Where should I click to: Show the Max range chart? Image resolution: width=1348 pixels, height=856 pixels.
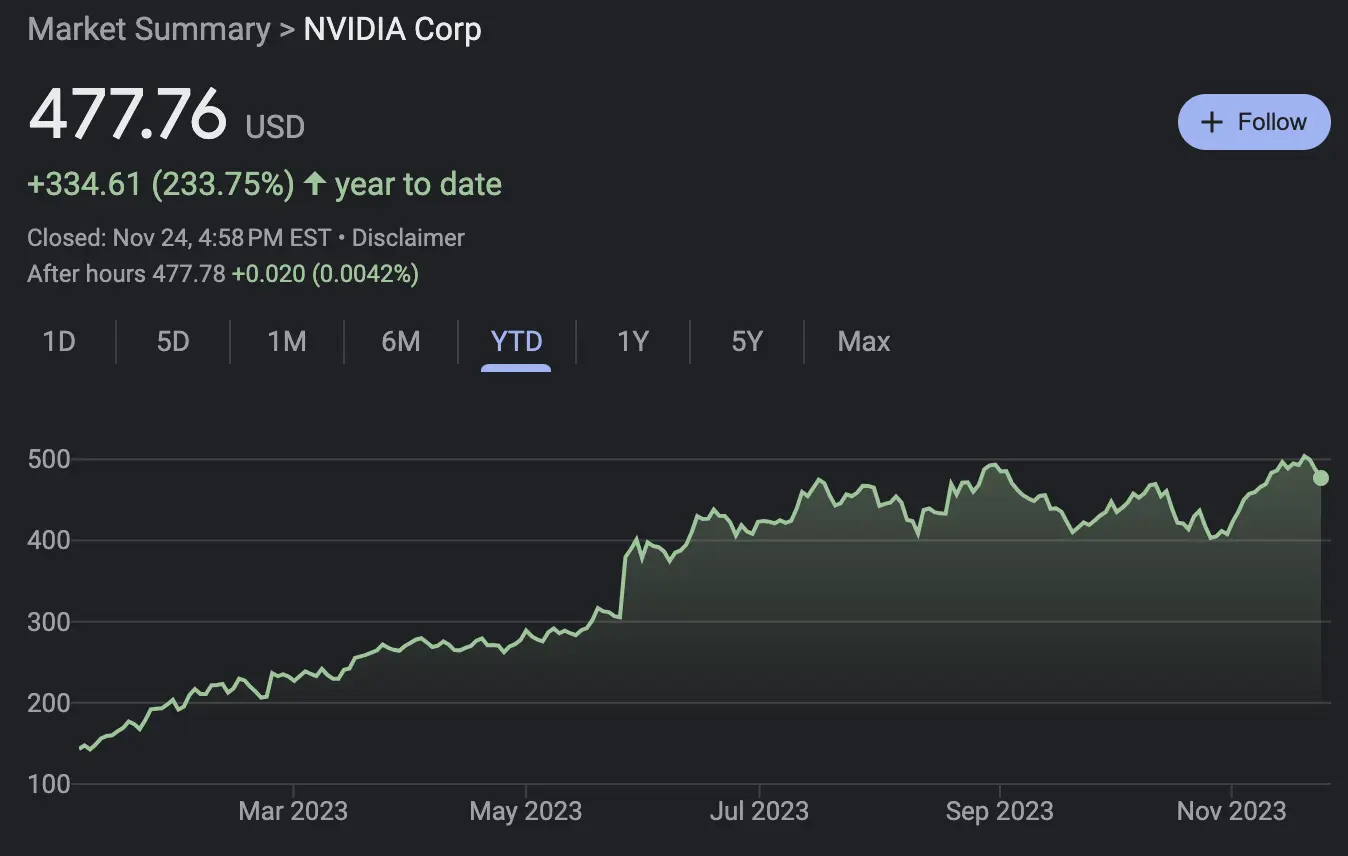pyautogui.click(x=864, y=342)
